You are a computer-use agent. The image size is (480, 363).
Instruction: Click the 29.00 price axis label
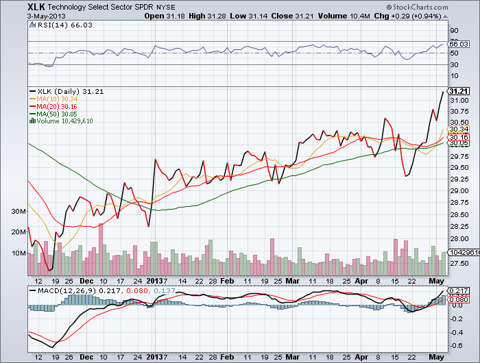459,191
